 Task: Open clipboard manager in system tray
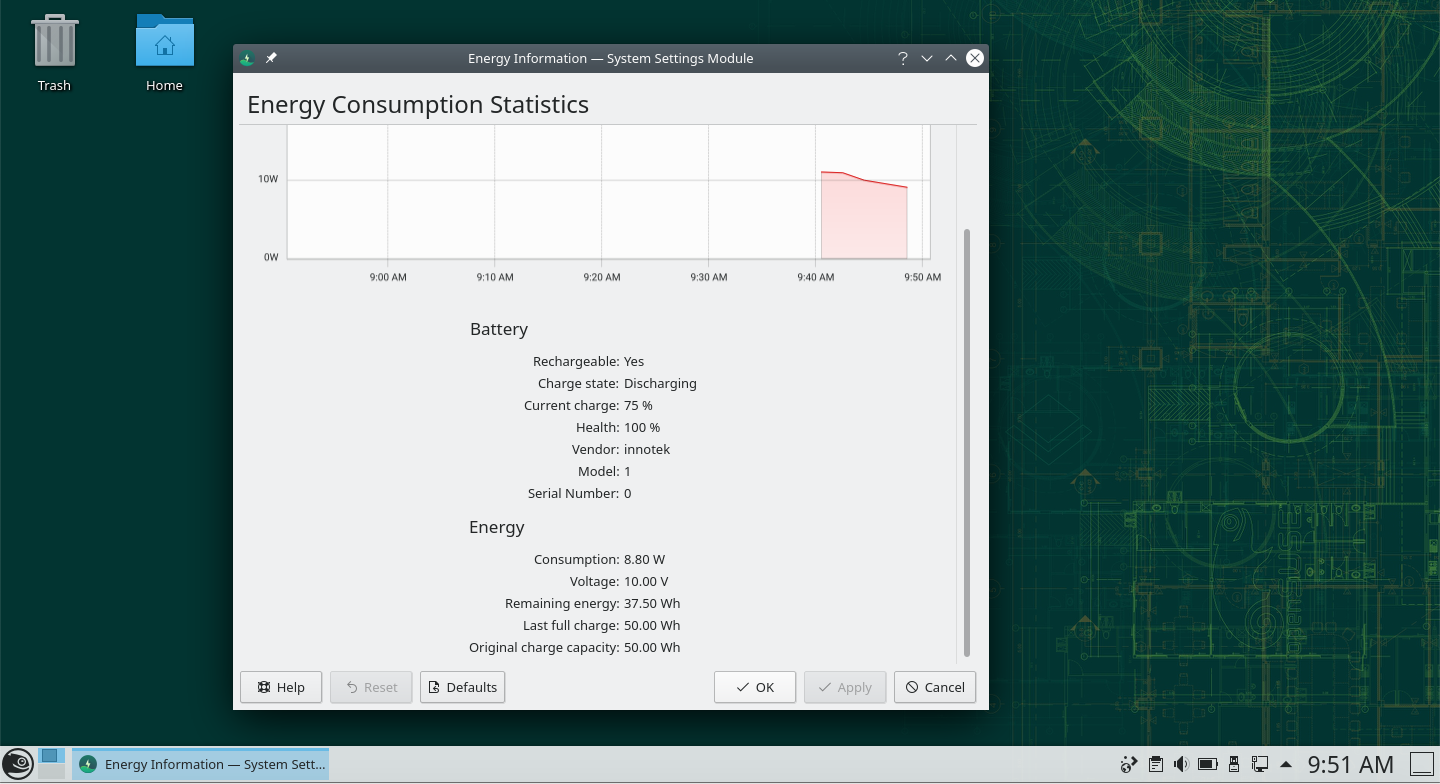(x=1155, y=765)
